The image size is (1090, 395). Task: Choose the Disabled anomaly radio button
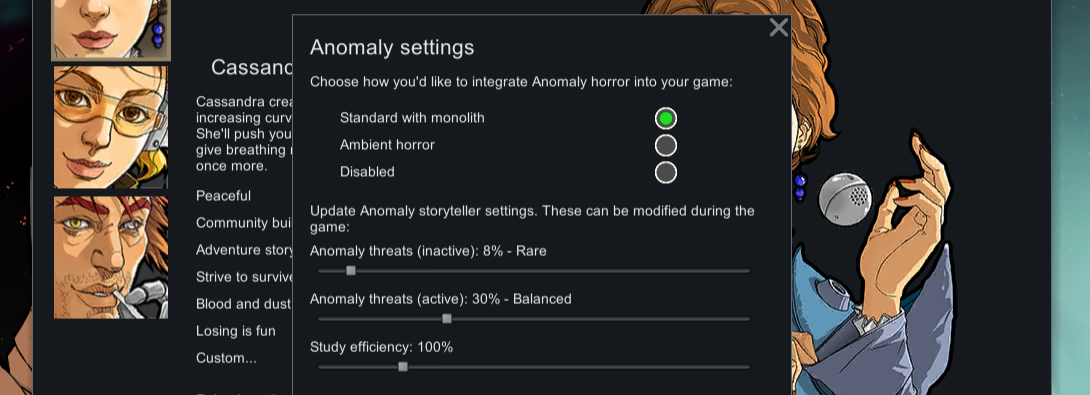click(665, 172)
